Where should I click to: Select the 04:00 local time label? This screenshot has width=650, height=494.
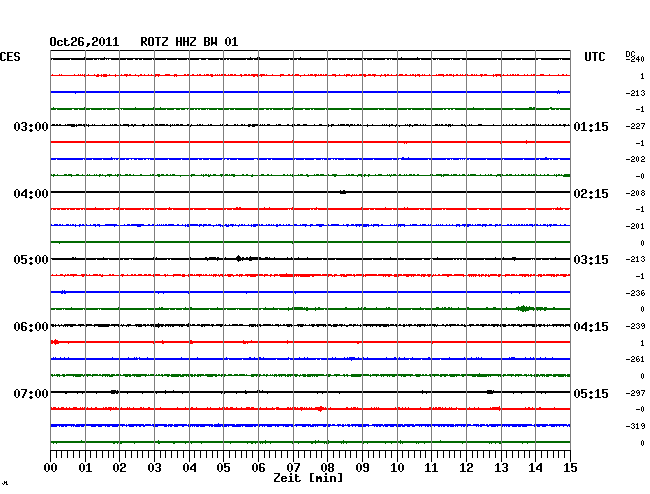31,194
